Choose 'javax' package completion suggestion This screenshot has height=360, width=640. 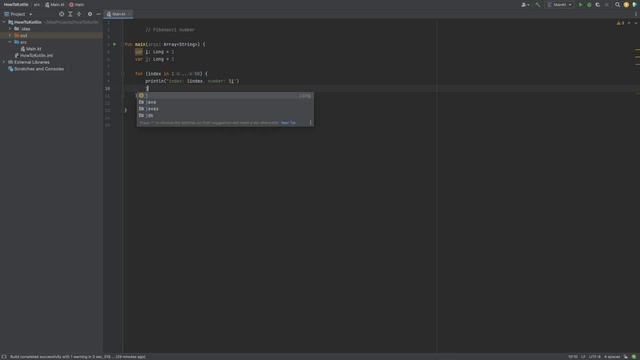pyautogui.click(x=225, y=109)
